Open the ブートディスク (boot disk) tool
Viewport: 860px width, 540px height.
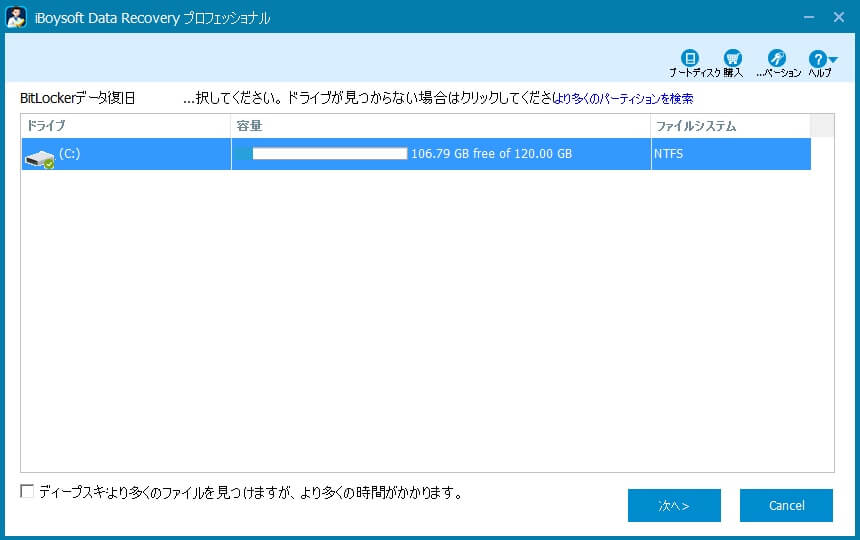689,59
